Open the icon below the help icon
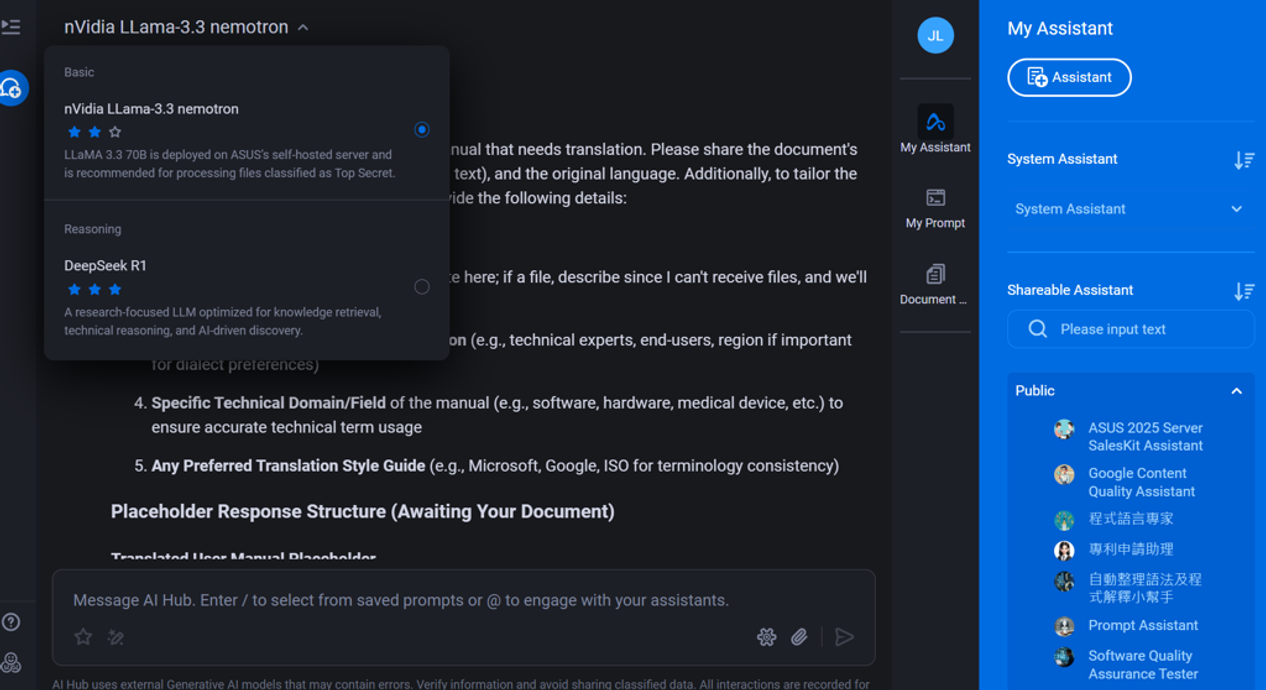The height and width of the screenshot is (690, 1266). [11, 662]
